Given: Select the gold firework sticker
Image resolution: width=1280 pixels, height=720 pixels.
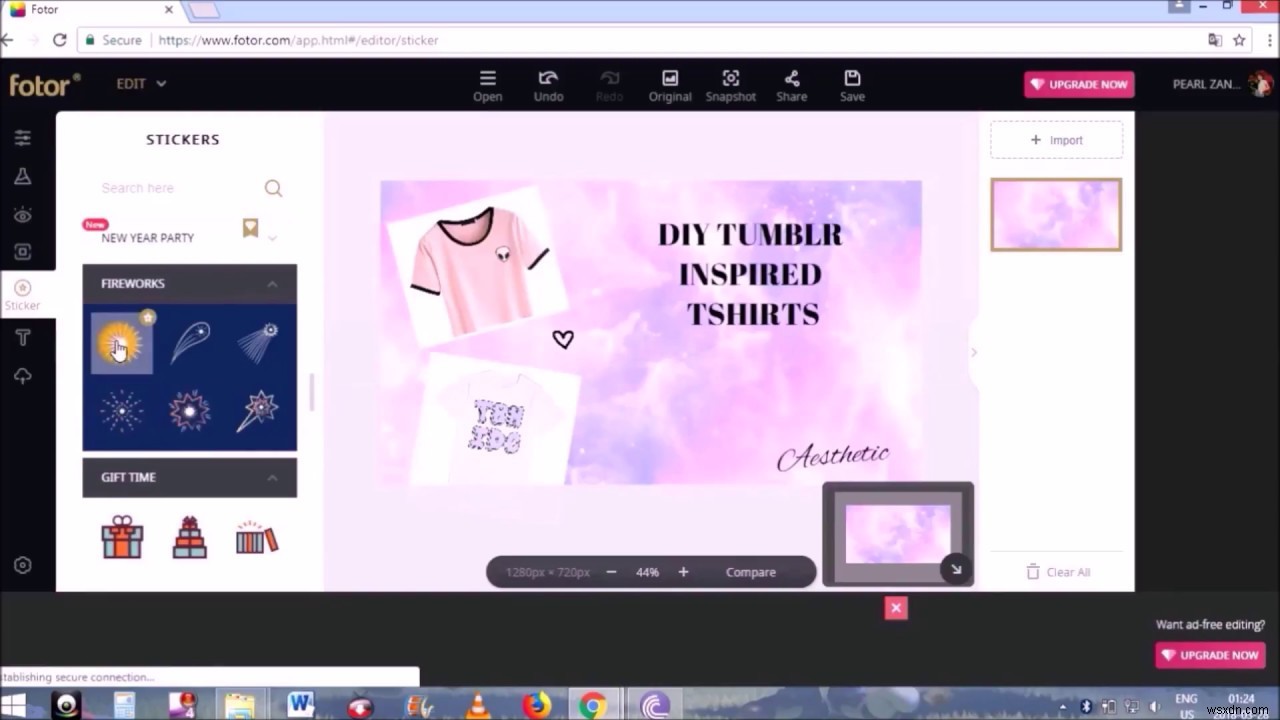Looking at the screenshot, I should click(x=121, y=340).
